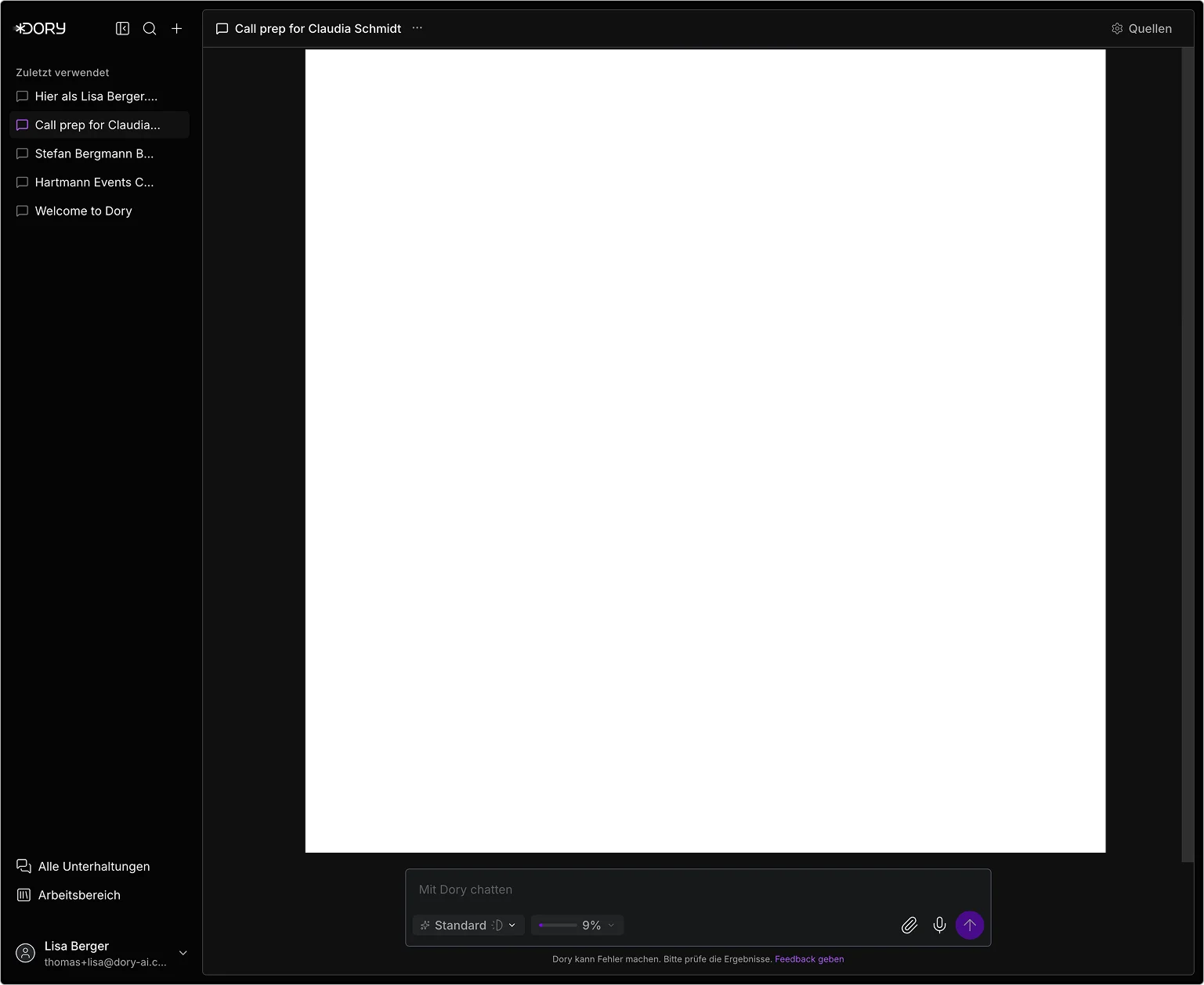Select the Hartmann Events conversation
Viewport: 1204px width, 985px height.
tap(94, 182)
